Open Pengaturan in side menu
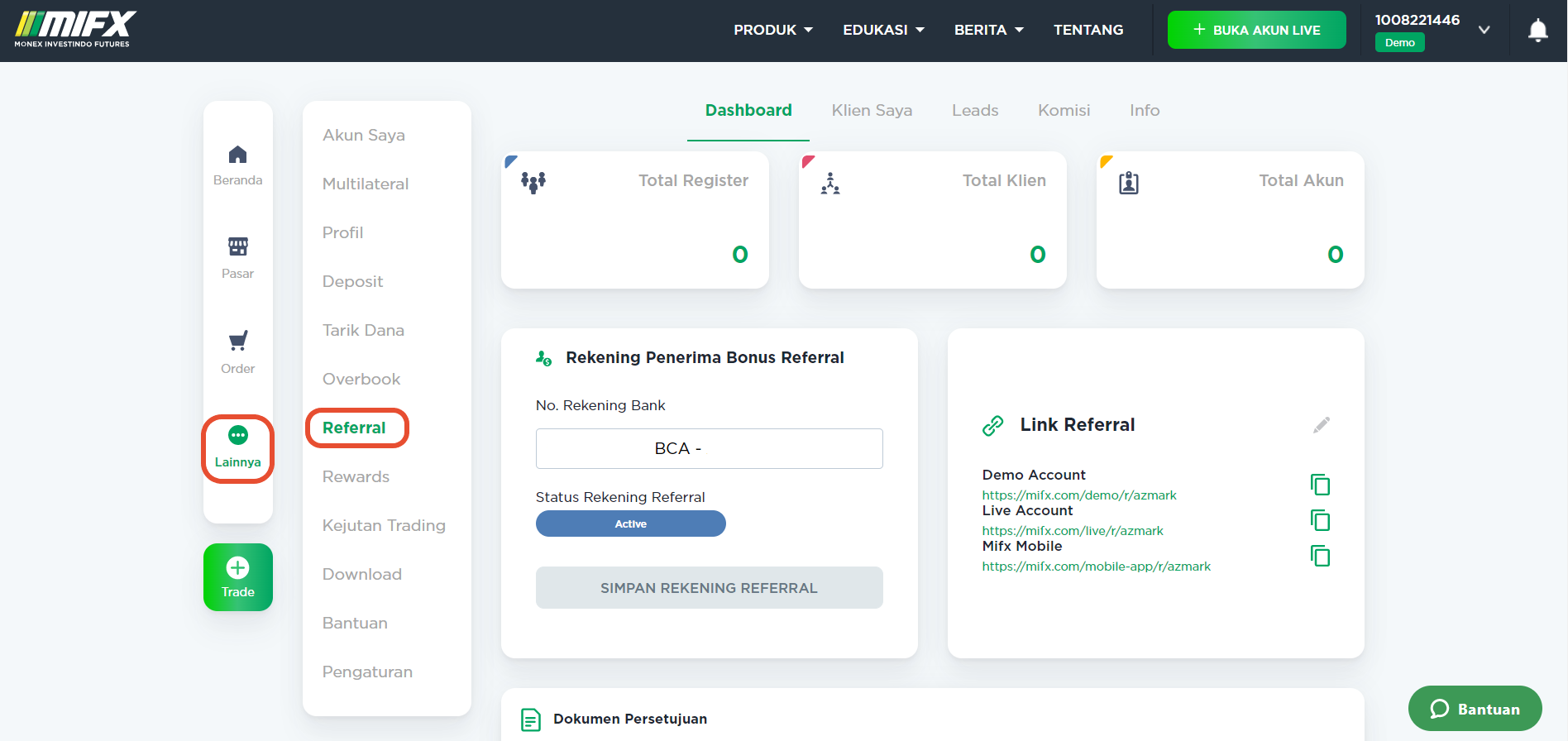 [x=367, y=672]
